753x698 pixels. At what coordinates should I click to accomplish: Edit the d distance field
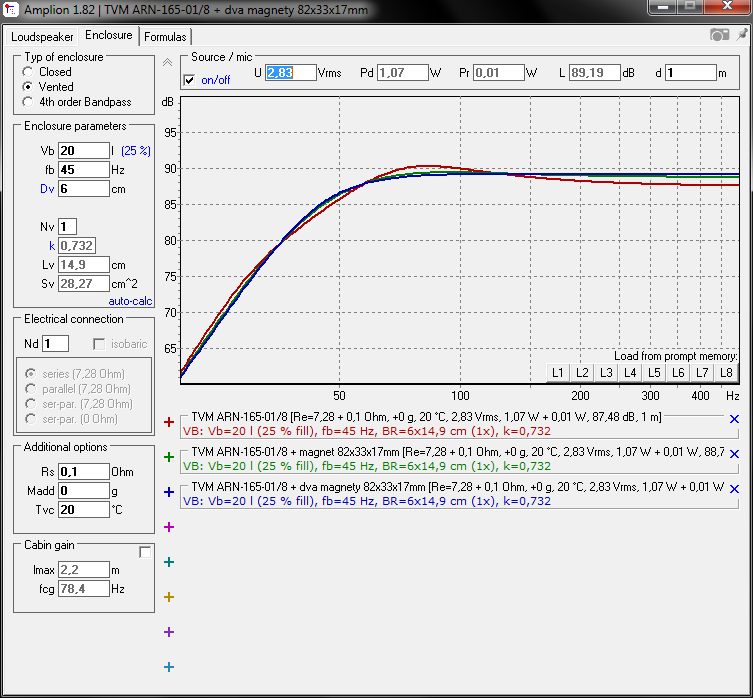(x=691, y=73)
